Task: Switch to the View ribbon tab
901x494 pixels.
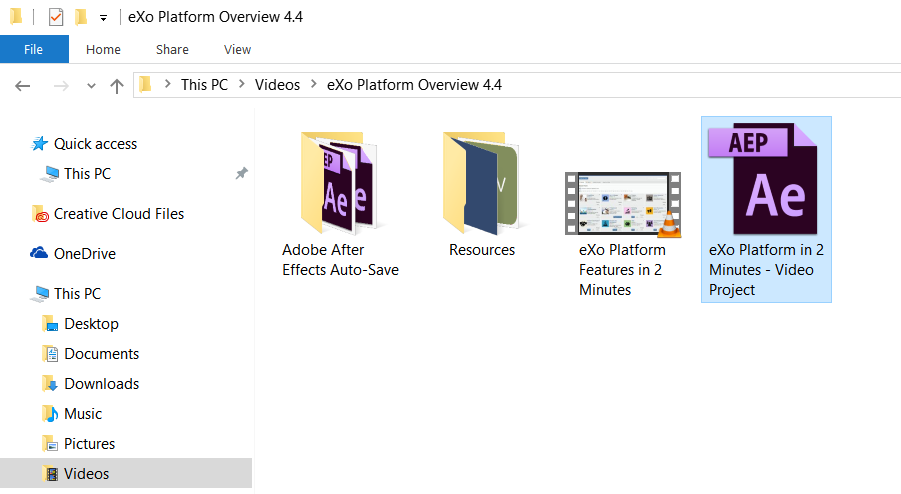Action: pyautogui.click(x=237, y=49)
